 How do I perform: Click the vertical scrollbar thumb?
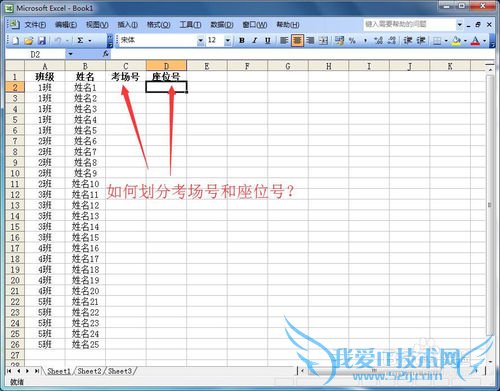coord(490,205)
